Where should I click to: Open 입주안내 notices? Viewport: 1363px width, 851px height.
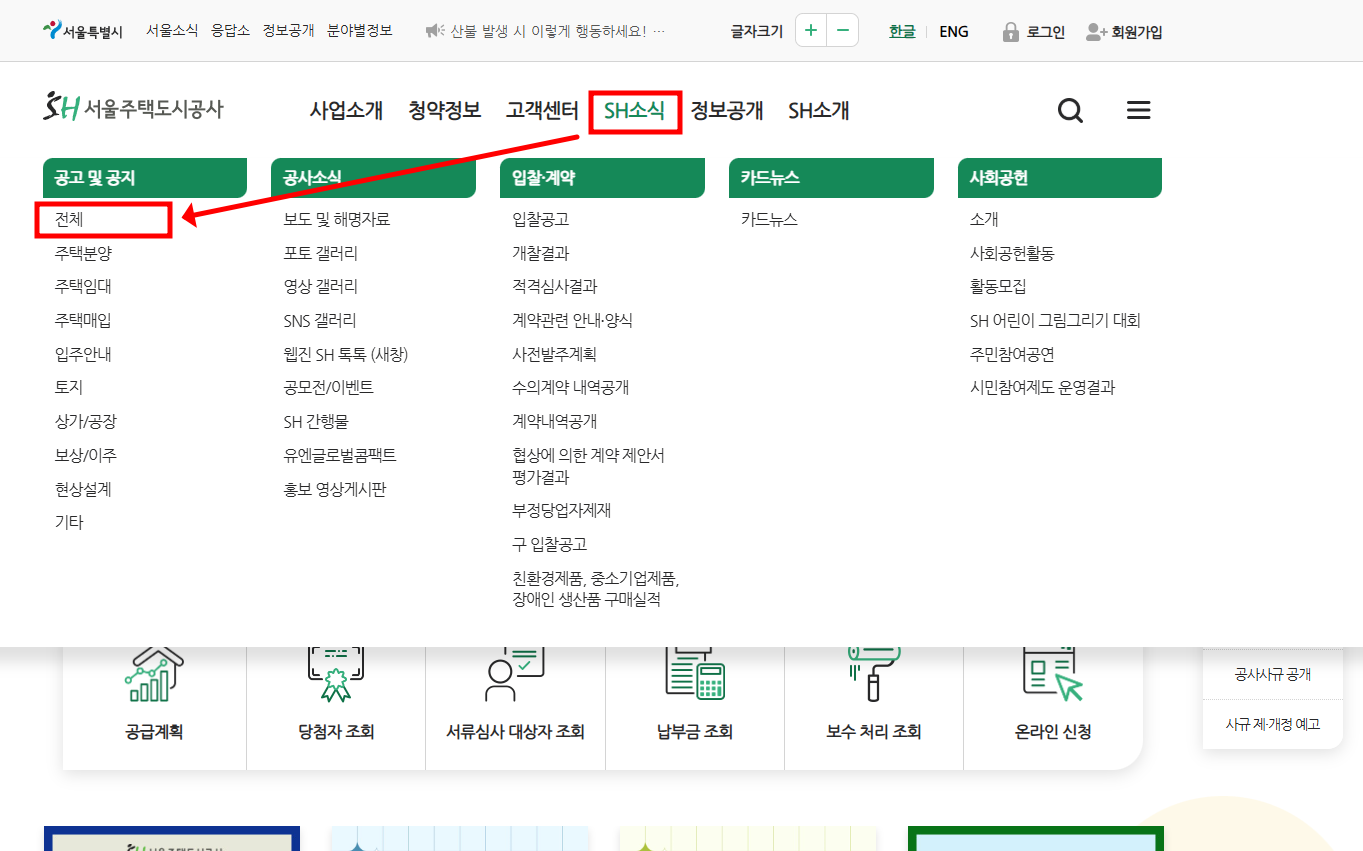[83, 354]
